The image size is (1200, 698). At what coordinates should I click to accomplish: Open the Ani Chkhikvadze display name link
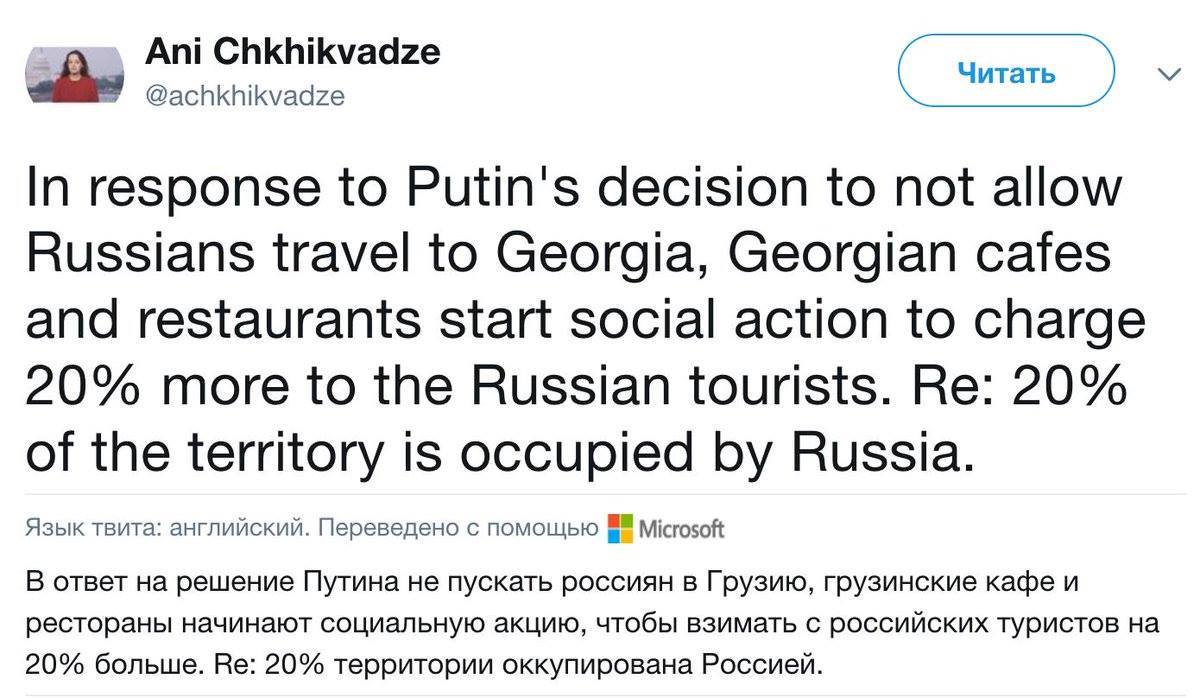tap(292, 52)
